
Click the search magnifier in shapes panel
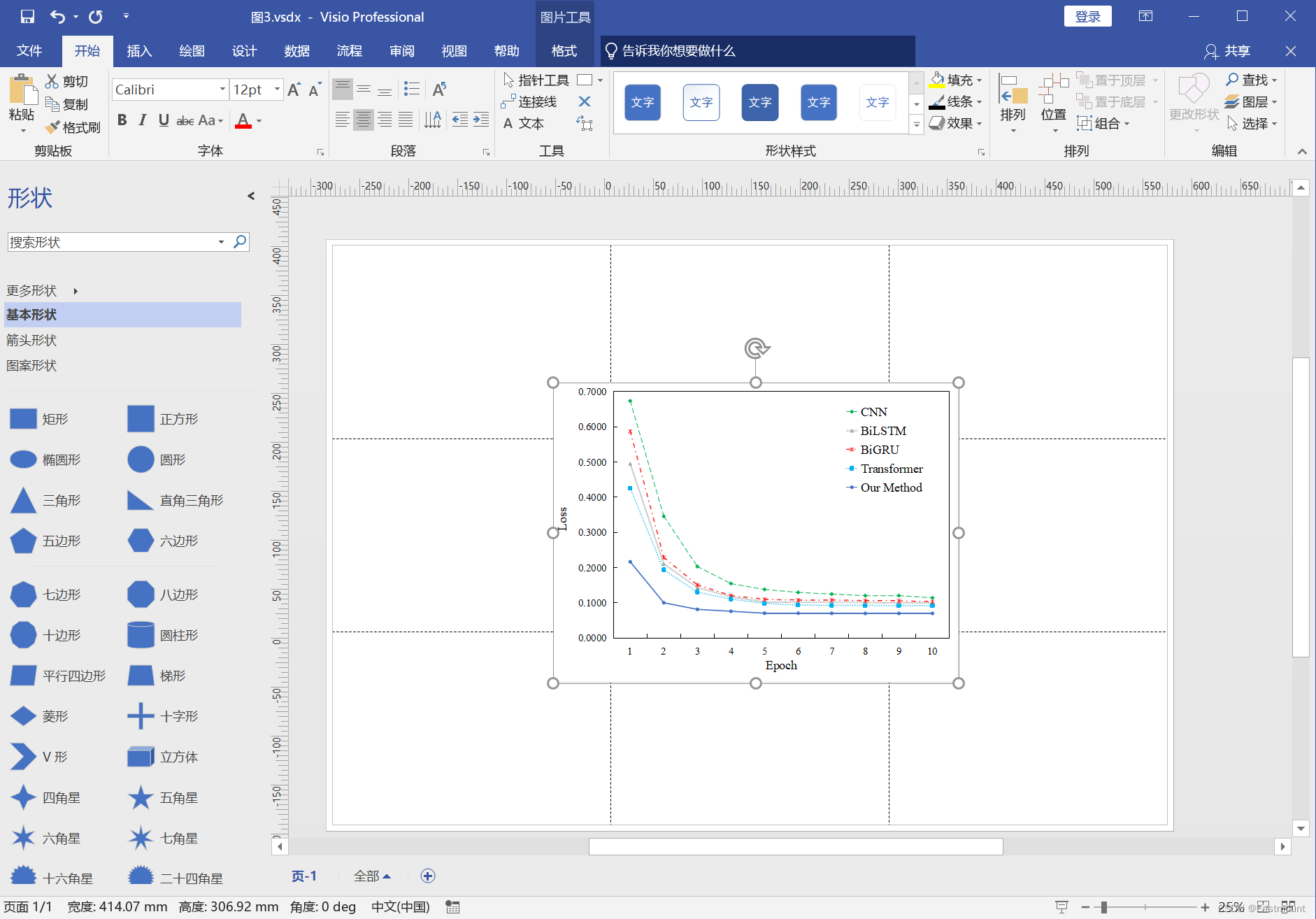tap(240, 241)
